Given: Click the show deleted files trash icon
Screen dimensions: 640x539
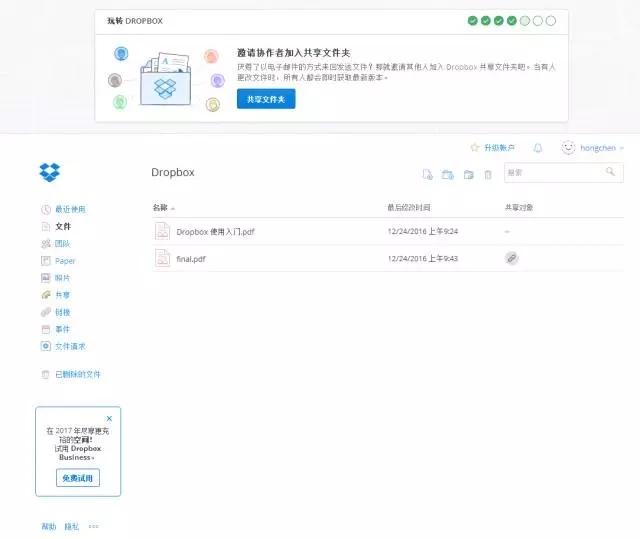Looking at the screenshot, I should tap(488, 175).
